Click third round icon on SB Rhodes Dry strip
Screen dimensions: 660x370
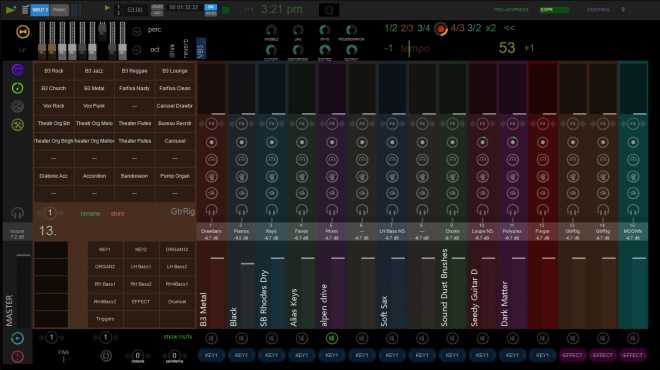point(271,160)
